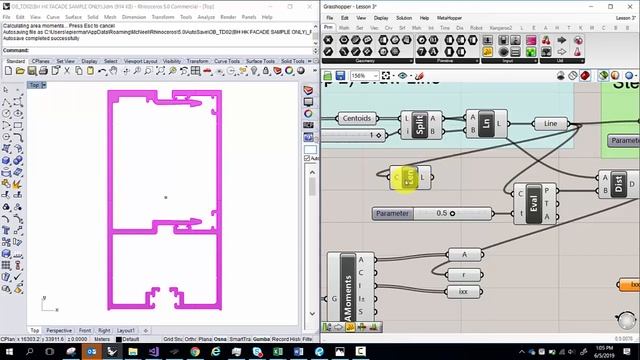Image resolution: width=640 pixels, height=360 pixels.
Task: Click the Parameter 0.5 number slider
Action: click(433, 213)
